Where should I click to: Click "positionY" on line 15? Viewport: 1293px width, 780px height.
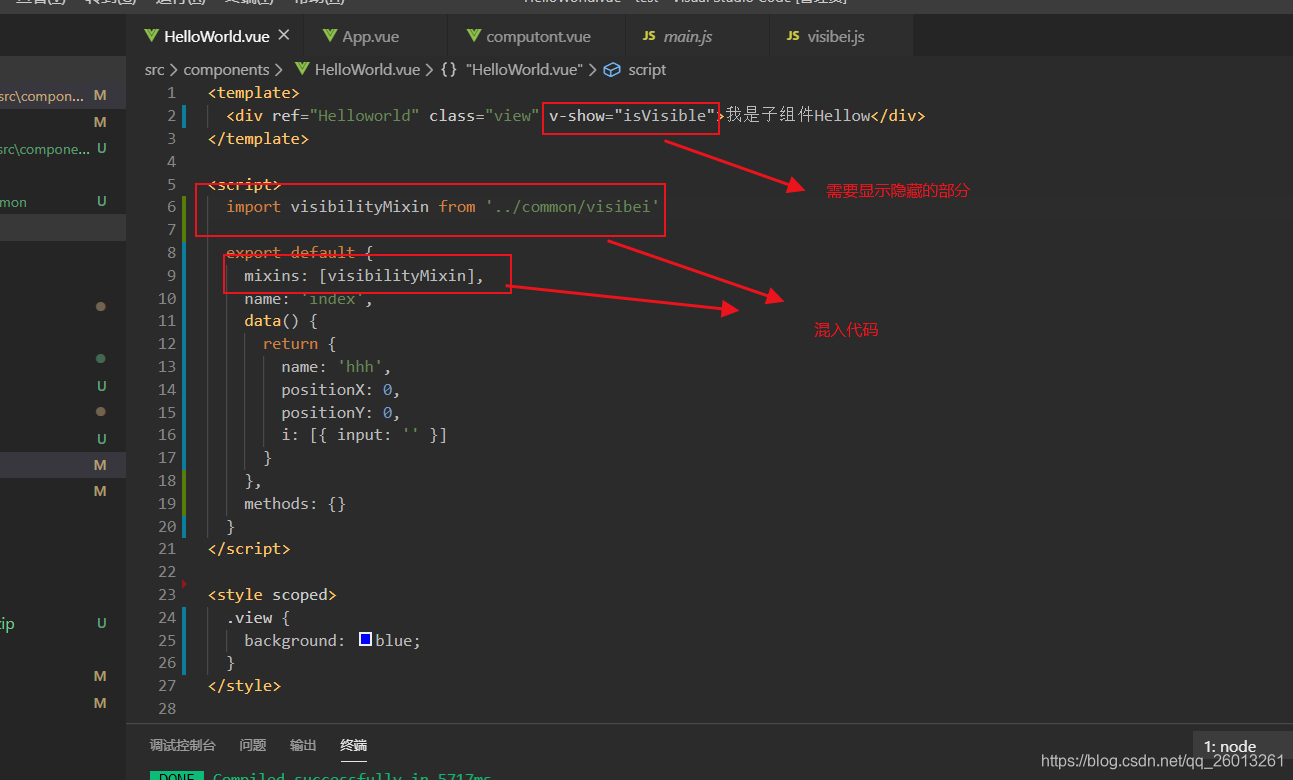322,412
